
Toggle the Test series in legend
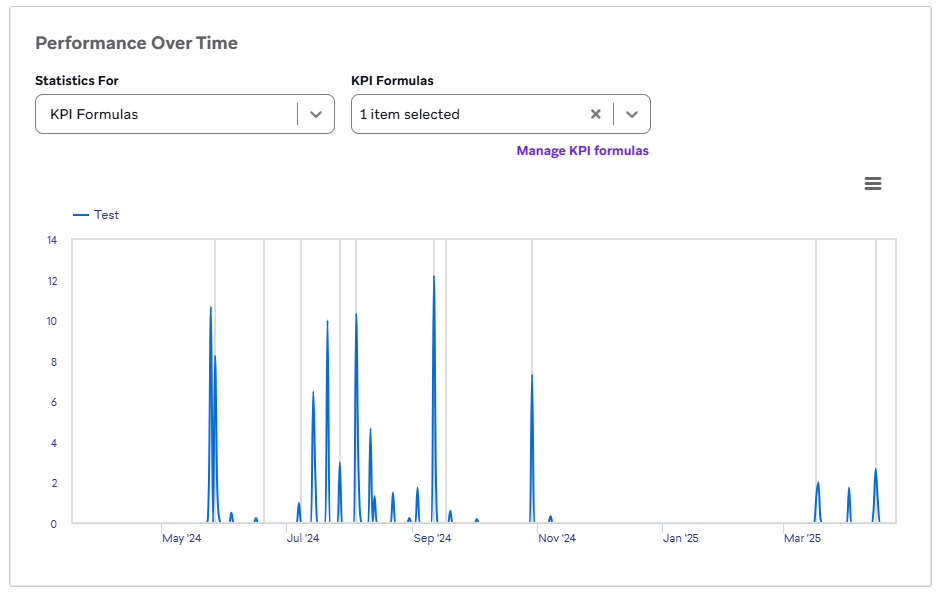(x=96, y=215)
